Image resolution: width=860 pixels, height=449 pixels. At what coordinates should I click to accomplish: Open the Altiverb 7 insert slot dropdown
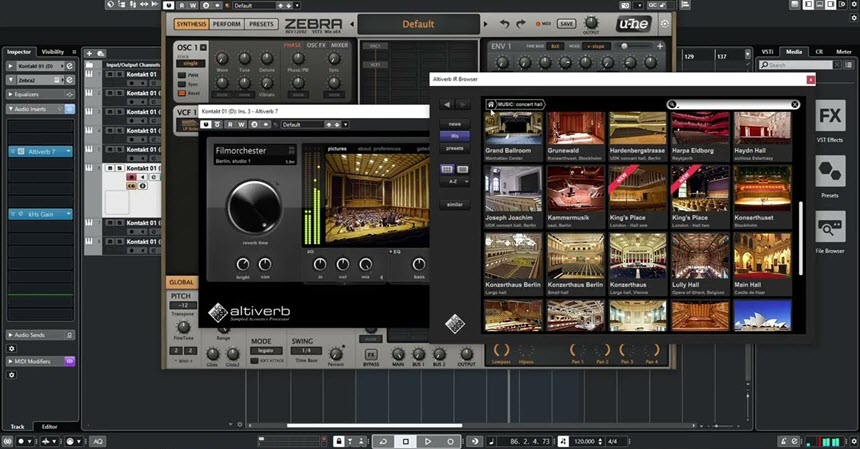pos(69,151)
